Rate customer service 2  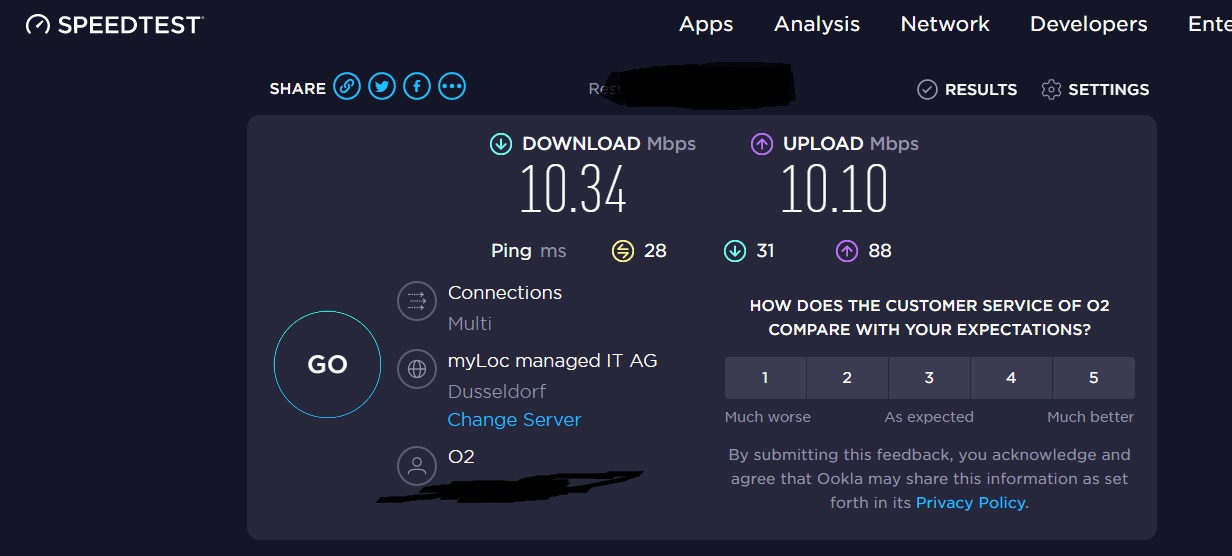(847, 378)
